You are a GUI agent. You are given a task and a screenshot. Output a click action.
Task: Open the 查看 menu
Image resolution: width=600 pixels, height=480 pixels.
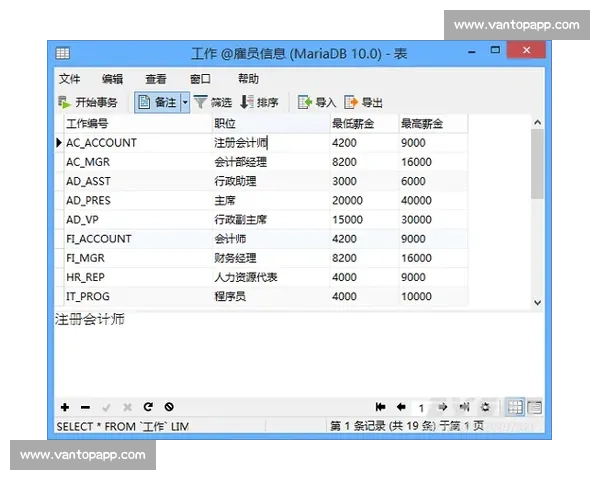pyautogui.click(x=156, y=79)
